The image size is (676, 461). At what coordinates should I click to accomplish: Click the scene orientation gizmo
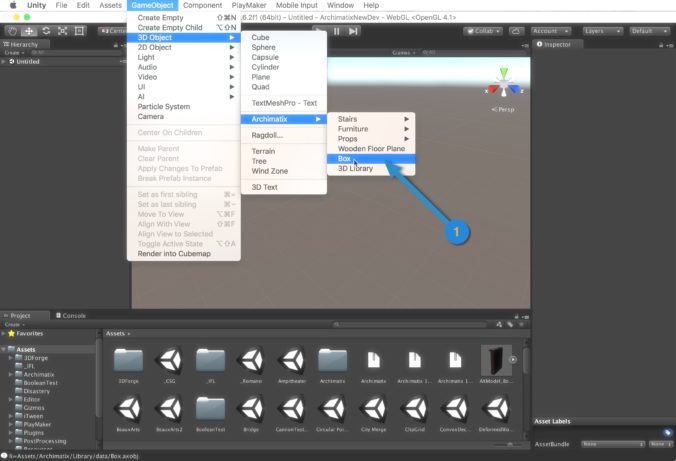coord(504,84)
